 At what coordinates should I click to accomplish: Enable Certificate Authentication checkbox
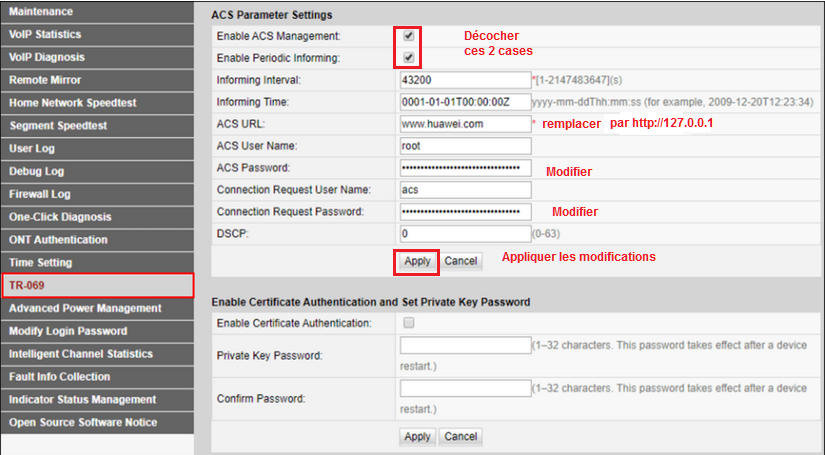click(408, 323)
